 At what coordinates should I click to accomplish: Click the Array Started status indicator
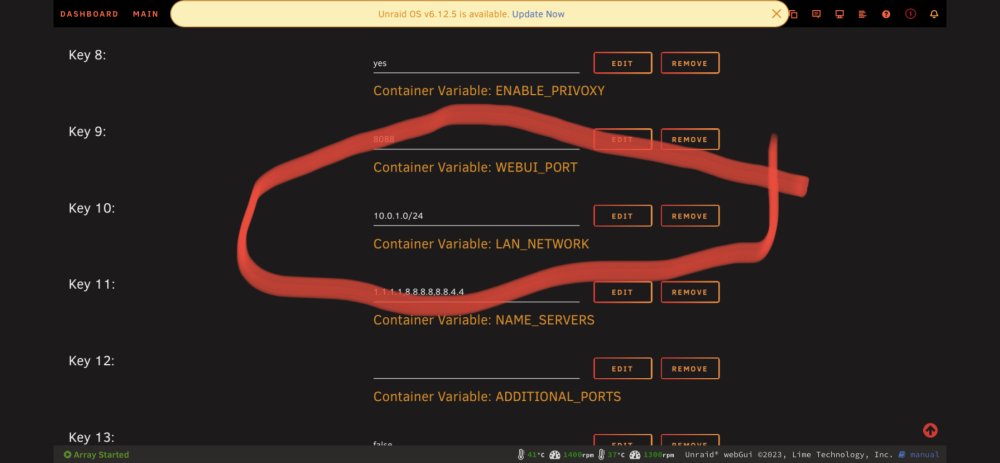[96, 455]
